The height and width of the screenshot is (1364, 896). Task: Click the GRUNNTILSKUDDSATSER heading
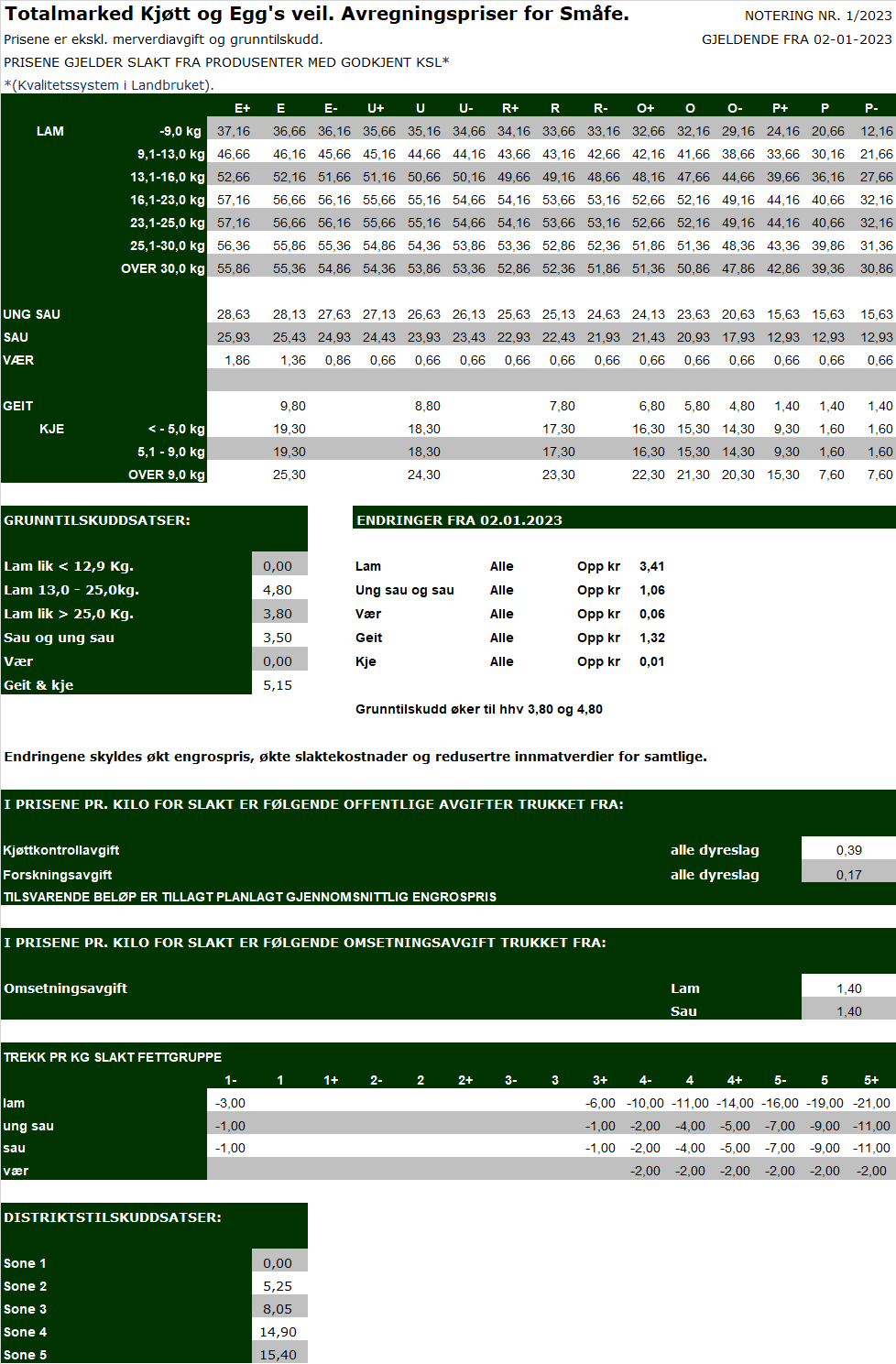pyautogui.click(x=97, y=519)
